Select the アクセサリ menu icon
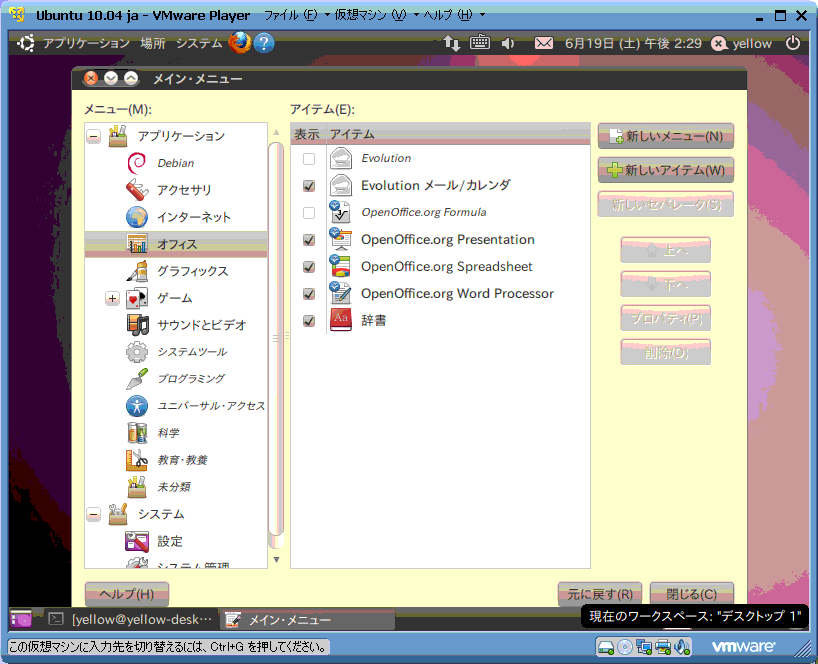This screenshot has width=818, height=664. click(x=137, y=190)
